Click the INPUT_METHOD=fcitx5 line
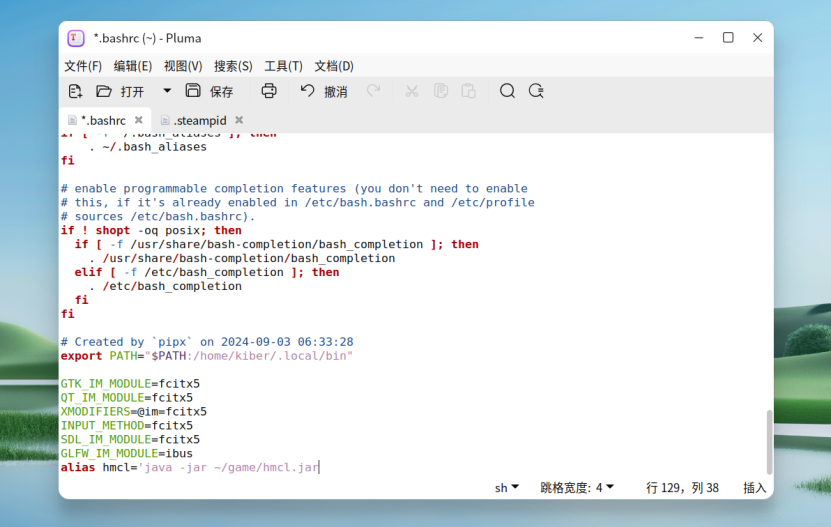 (x=127, y=425)
